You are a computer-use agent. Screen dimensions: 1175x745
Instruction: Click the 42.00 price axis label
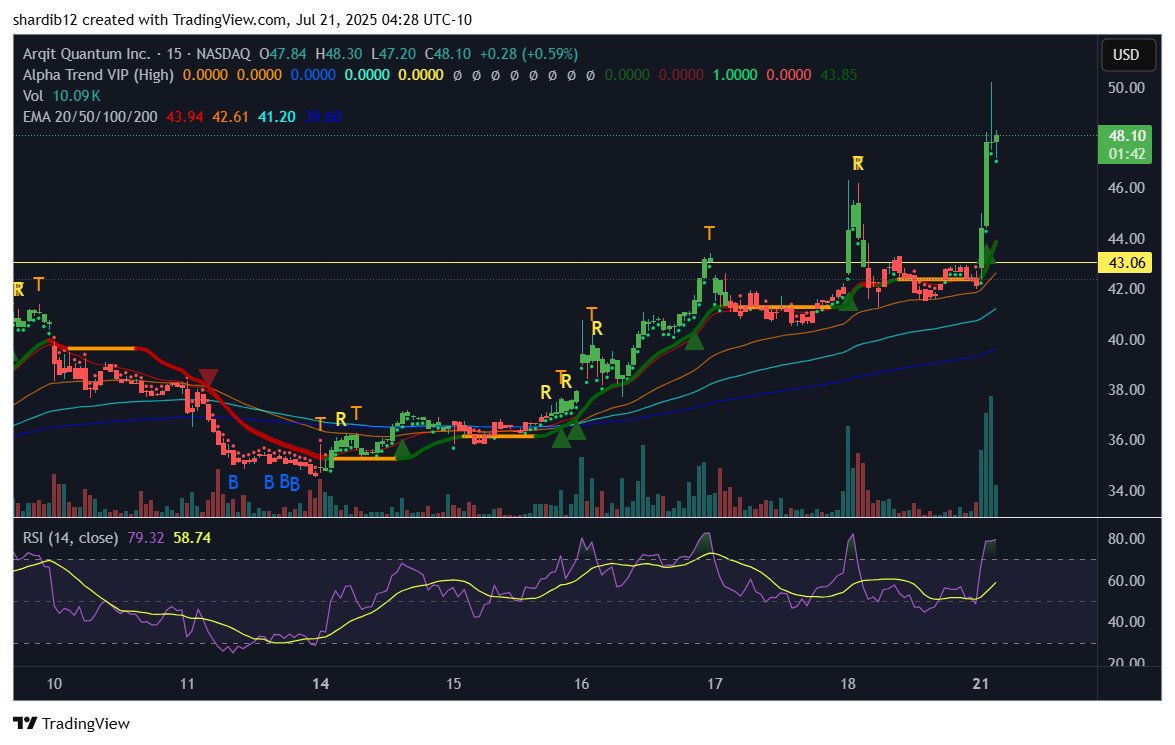tap(1126, 289)
